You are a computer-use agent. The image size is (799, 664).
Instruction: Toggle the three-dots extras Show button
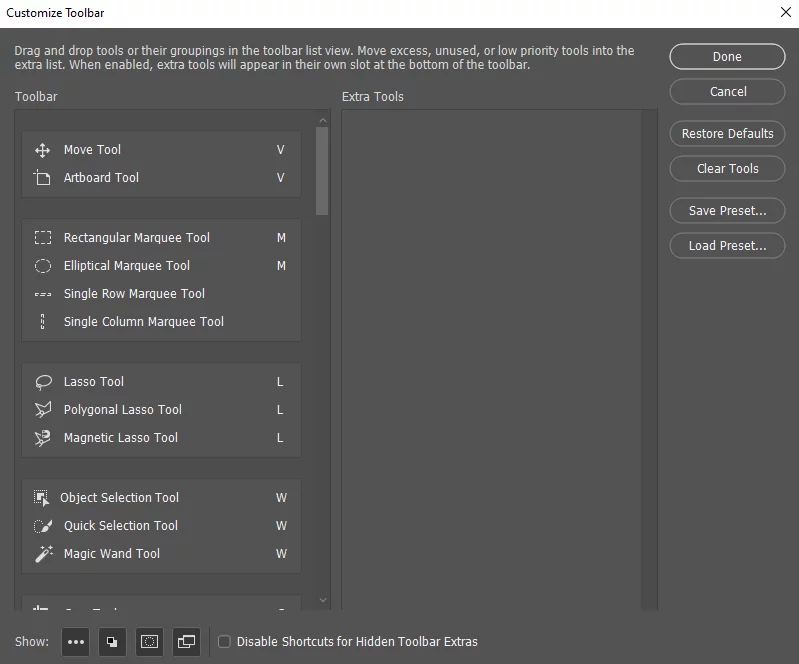[75, 642]
